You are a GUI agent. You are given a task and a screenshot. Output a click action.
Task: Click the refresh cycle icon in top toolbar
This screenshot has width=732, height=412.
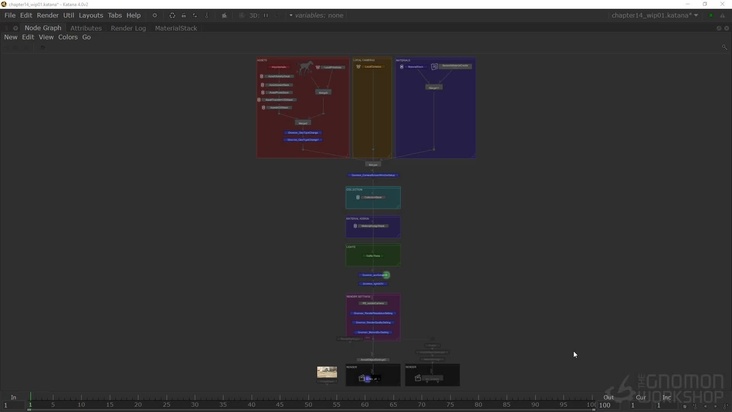[x=172, y=15]
